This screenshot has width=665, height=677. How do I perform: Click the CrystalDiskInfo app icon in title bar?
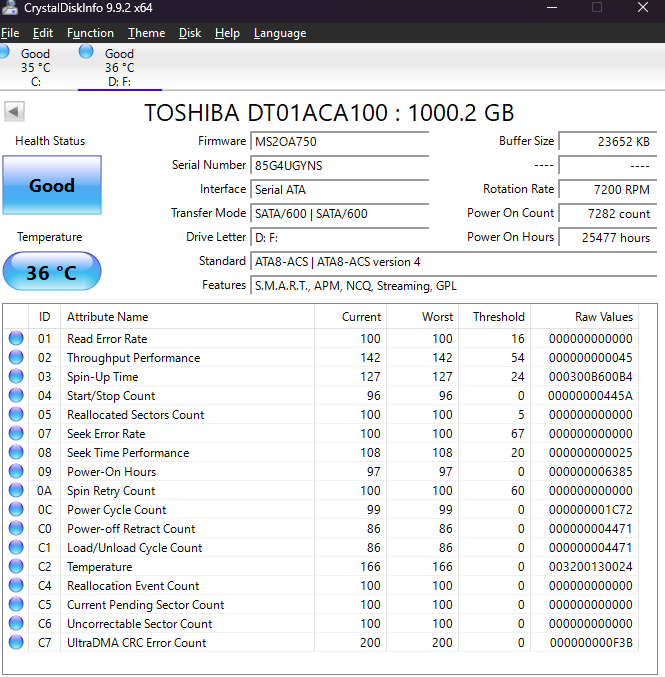(10, 8)
